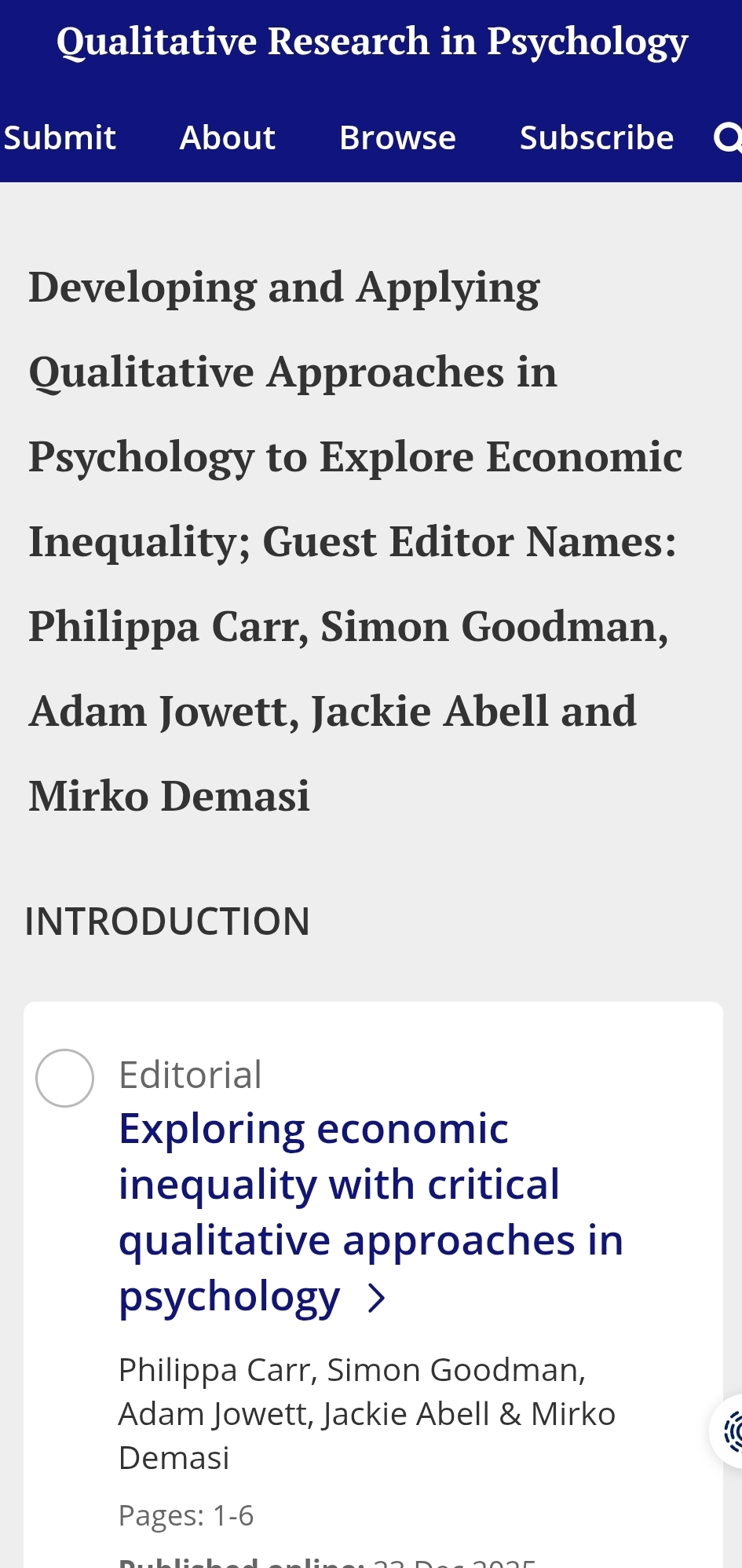Select the Editorial article checkbox circle
742x1568 pixels.
65,1078
